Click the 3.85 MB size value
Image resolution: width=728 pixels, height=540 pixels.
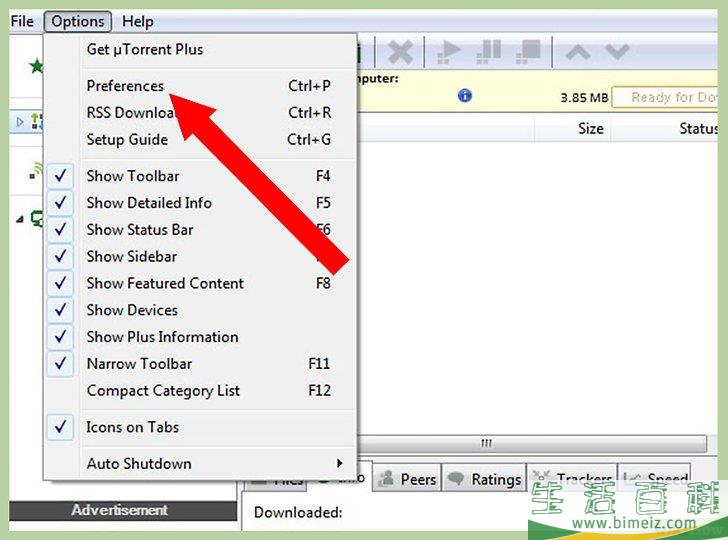point(584,98)
